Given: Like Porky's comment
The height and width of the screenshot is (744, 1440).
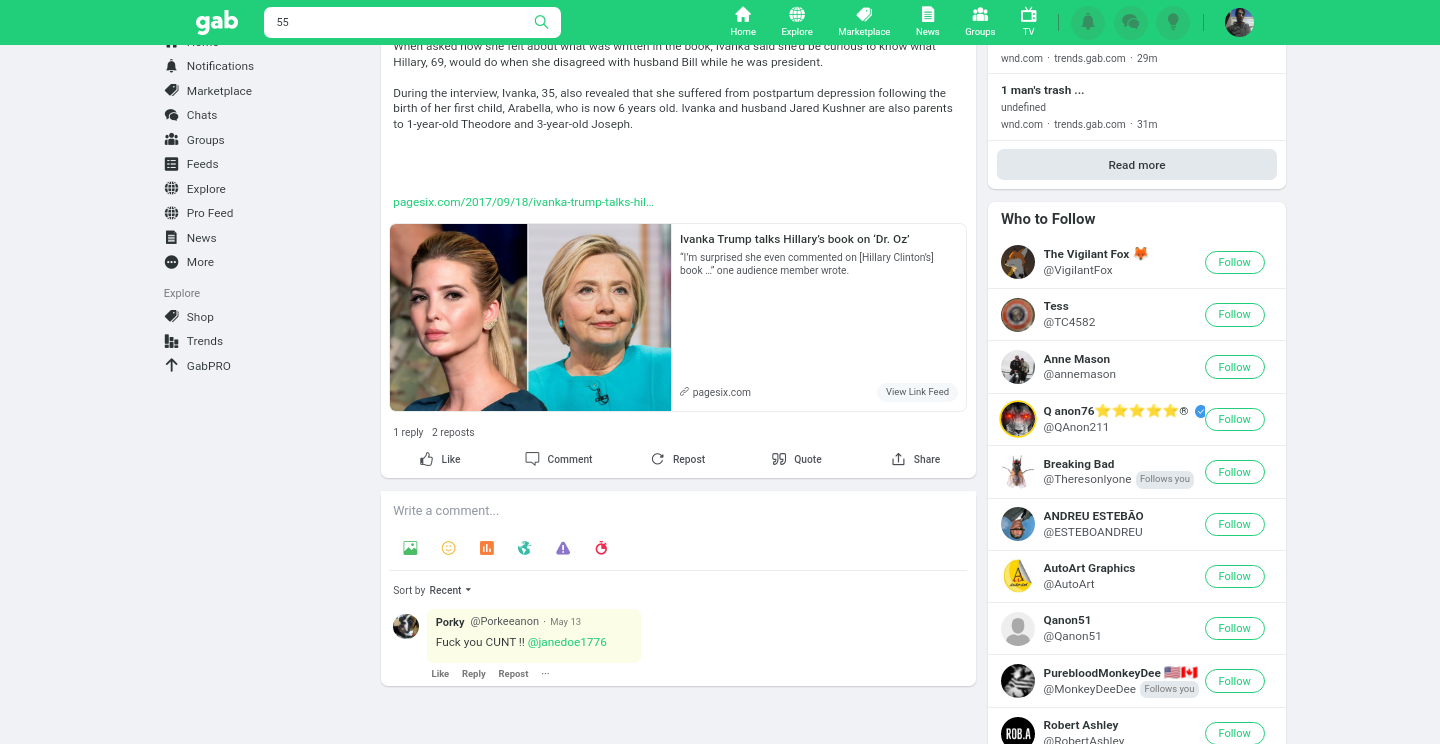Looking at the screenshot, I should (440, 674).
